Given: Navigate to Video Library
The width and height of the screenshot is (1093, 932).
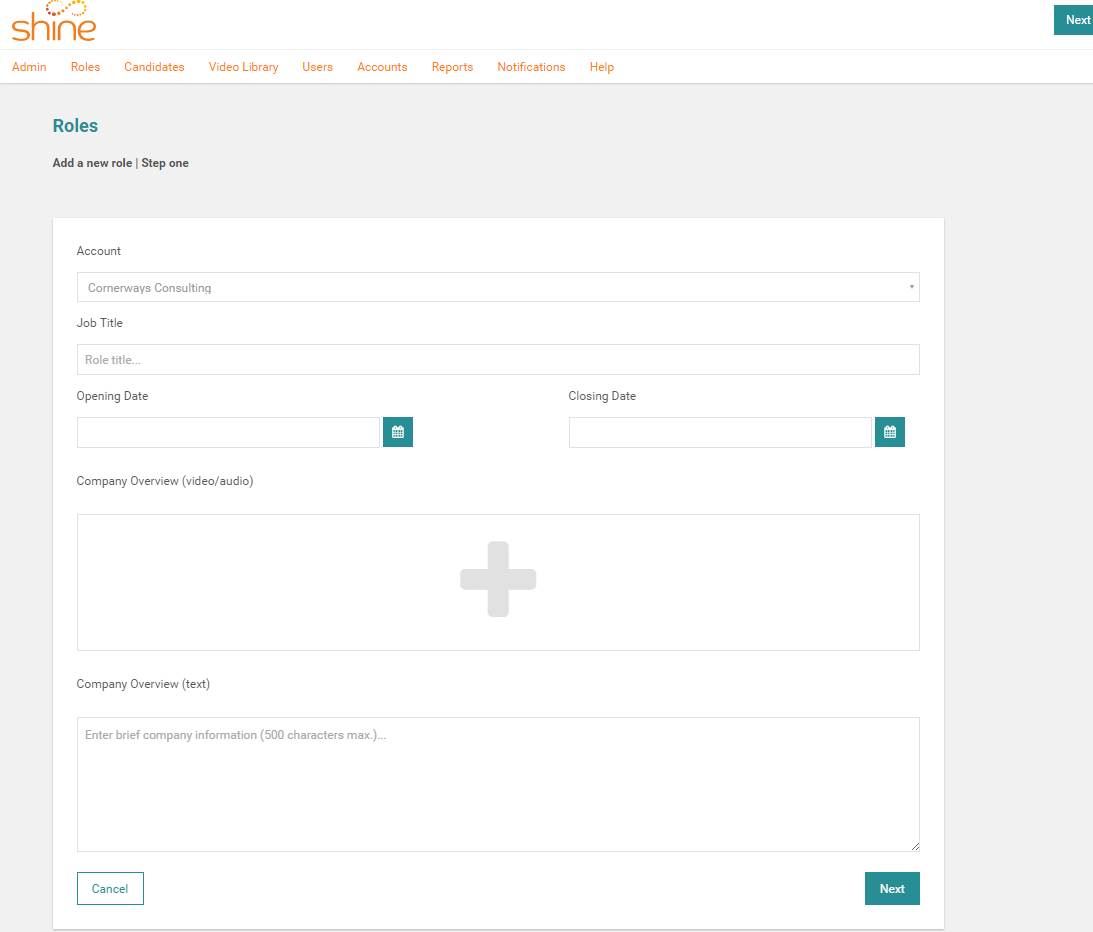Looking at the screenshot, I should coord(243,67).
